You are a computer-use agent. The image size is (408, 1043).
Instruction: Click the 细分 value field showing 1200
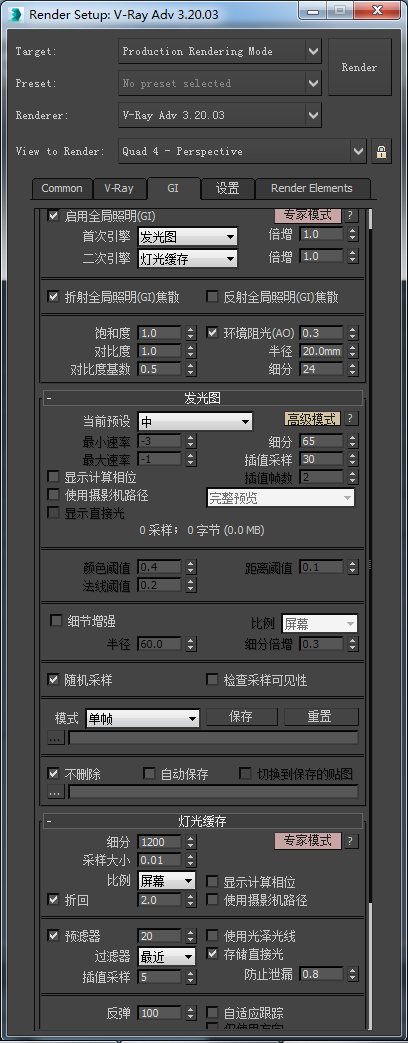(160, 841)
